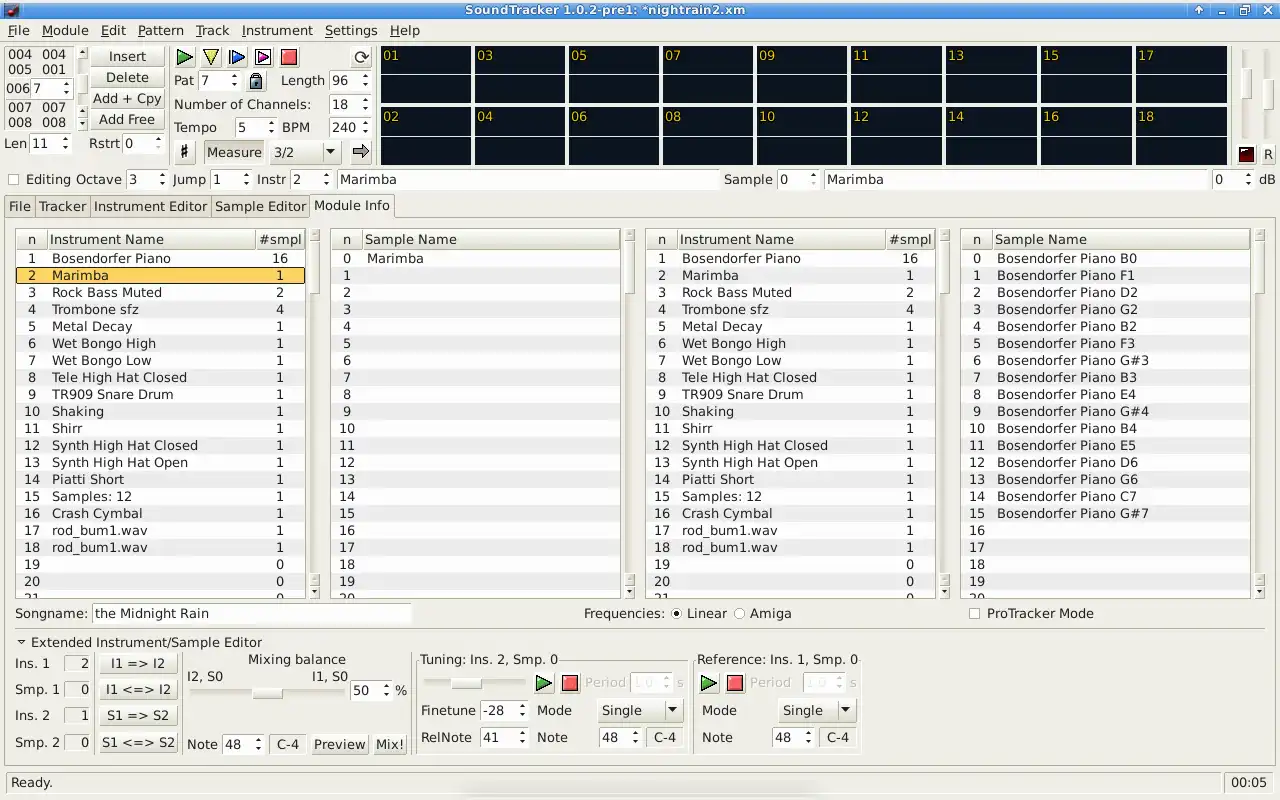Play the Tuning sample with green arrow
This screenshot has width=1280, height=800.
tap(543, 683)
